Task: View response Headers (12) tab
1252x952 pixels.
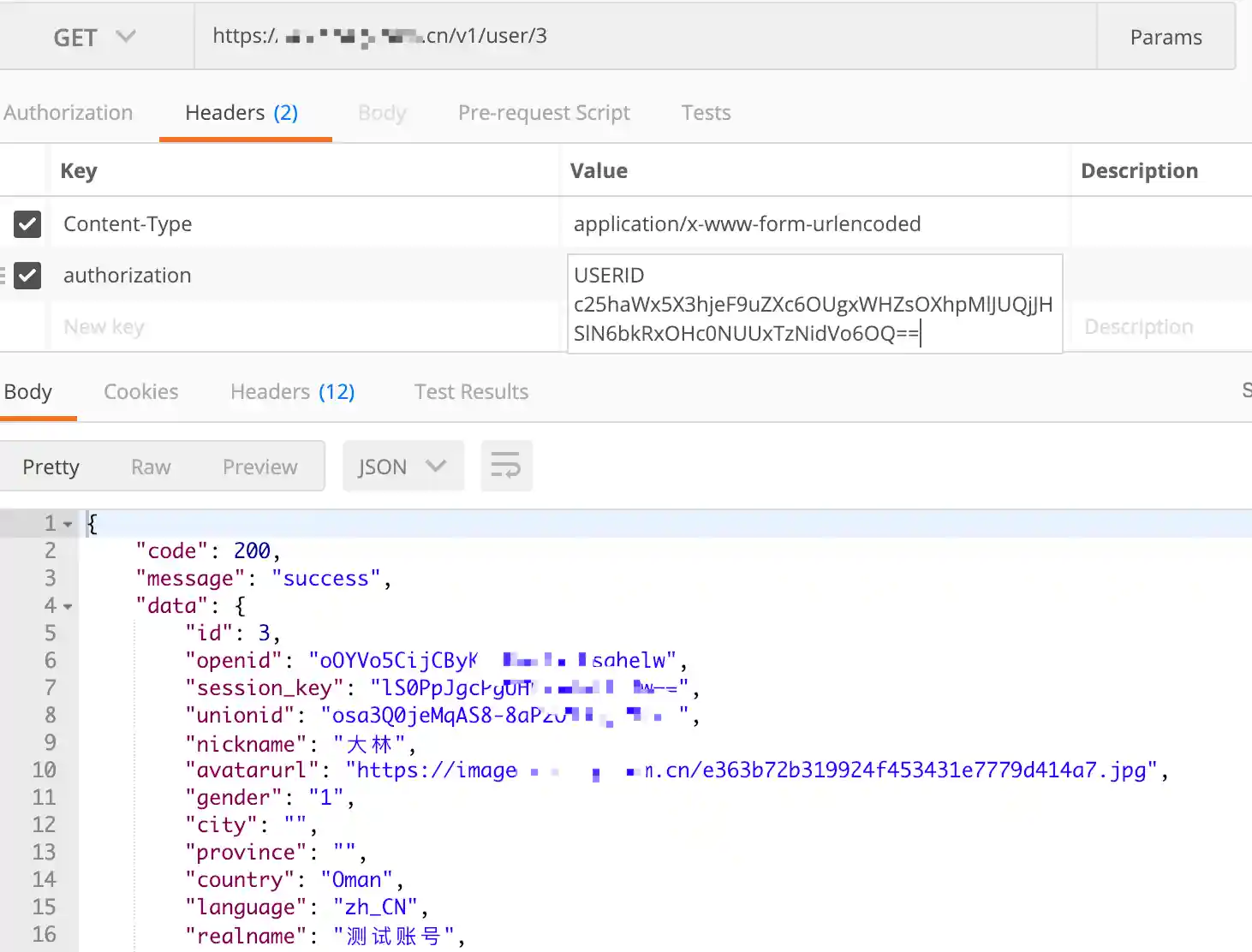Action: tap(292, 392)
